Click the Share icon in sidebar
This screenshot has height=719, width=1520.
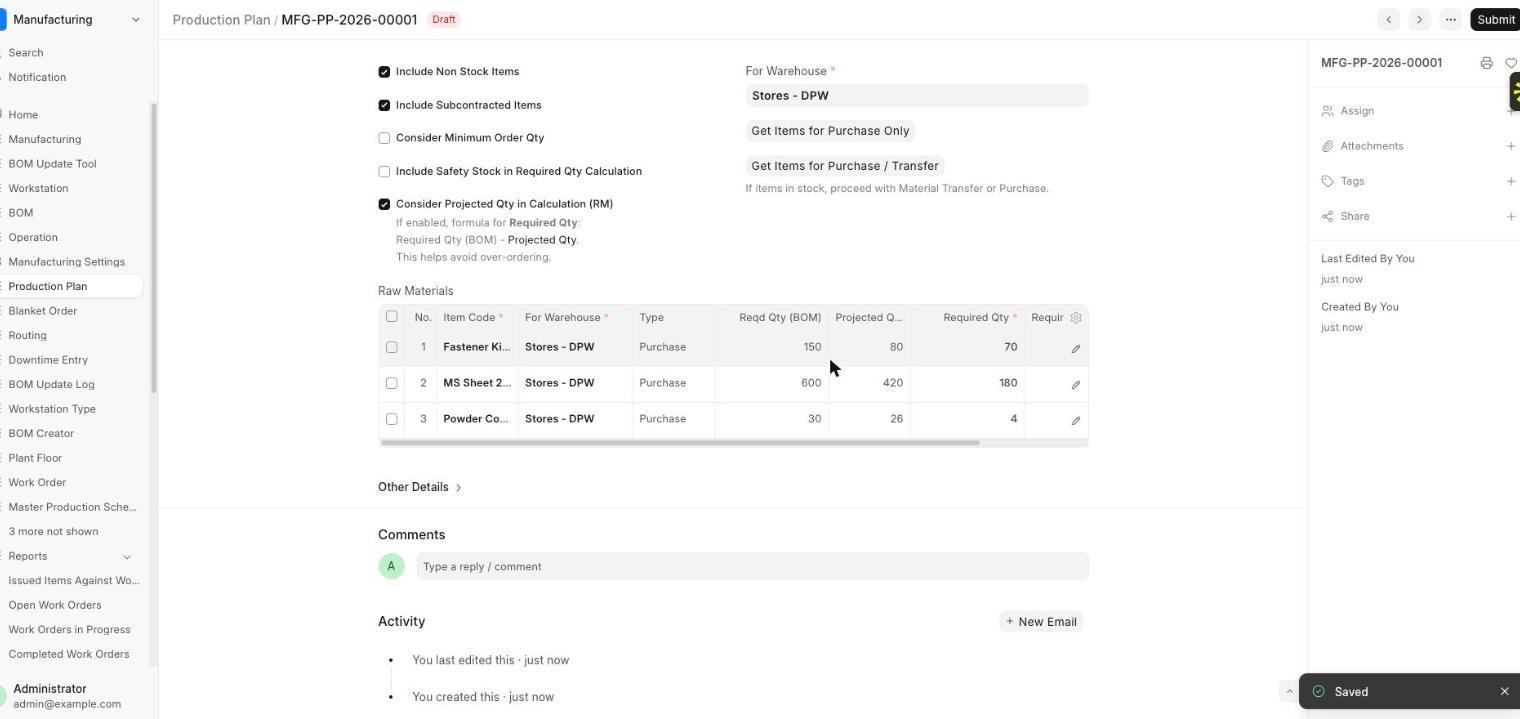pos(1328,216)
